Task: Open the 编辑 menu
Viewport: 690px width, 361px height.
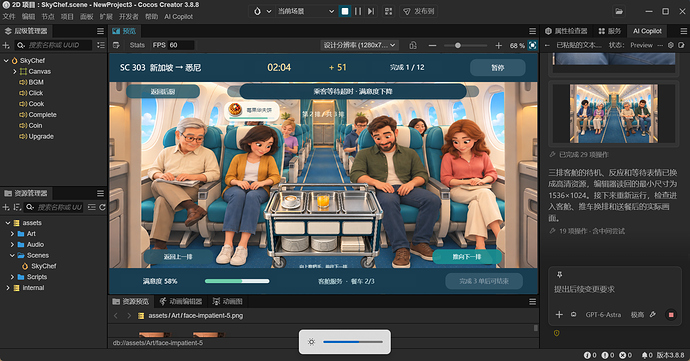Action: pos(28,17)
